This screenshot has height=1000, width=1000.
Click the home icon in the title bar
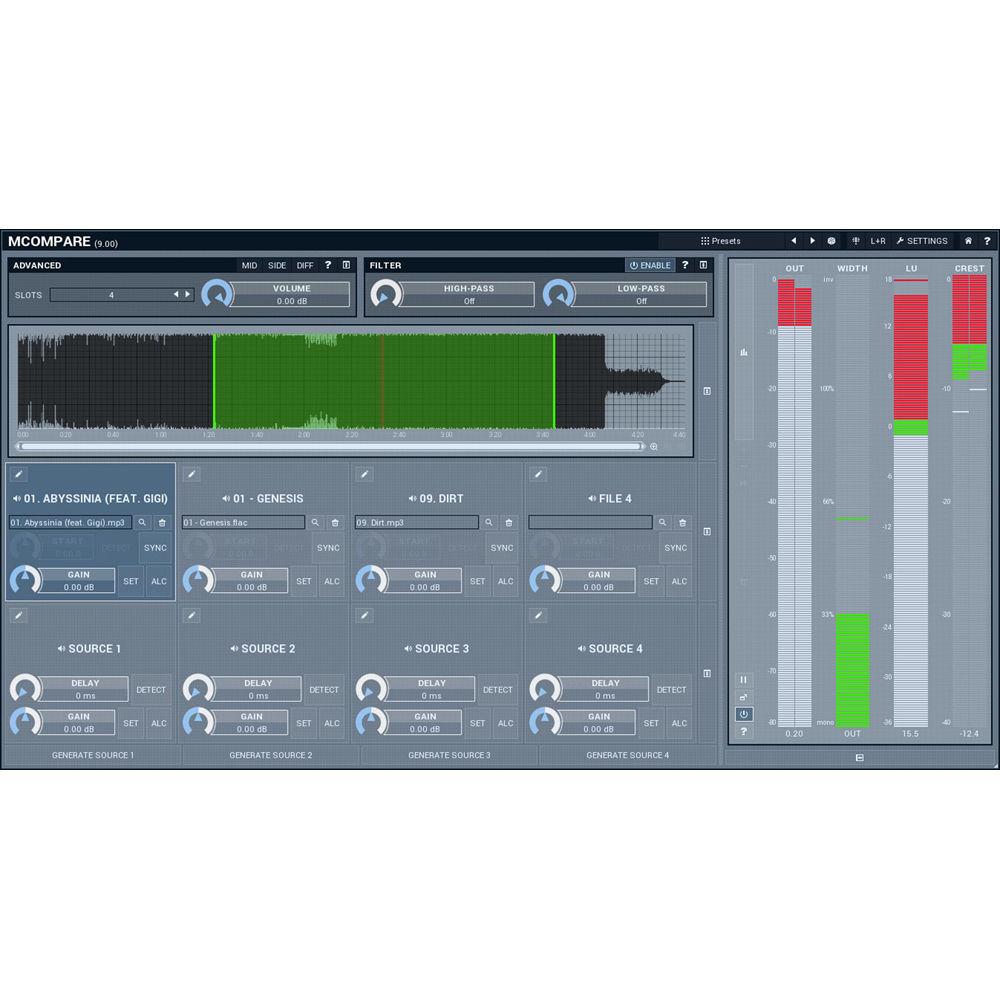click(966, 240)
